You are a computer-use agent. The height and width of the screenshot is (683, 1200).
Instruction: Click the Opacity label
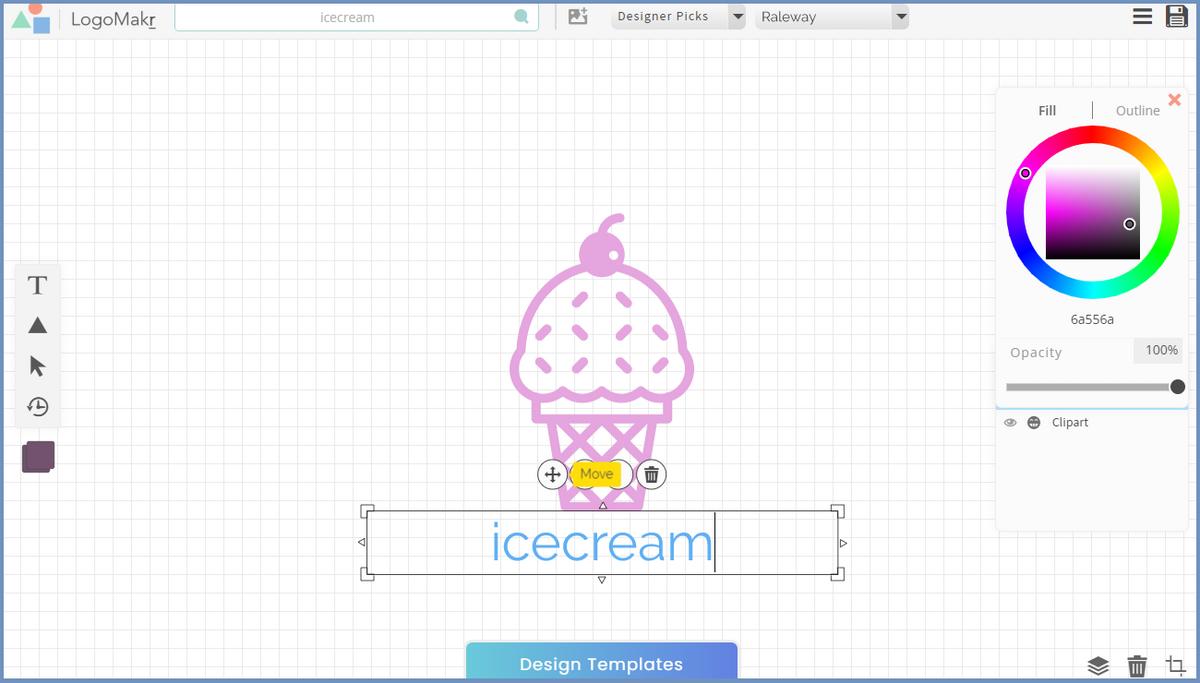(1036, 353)
